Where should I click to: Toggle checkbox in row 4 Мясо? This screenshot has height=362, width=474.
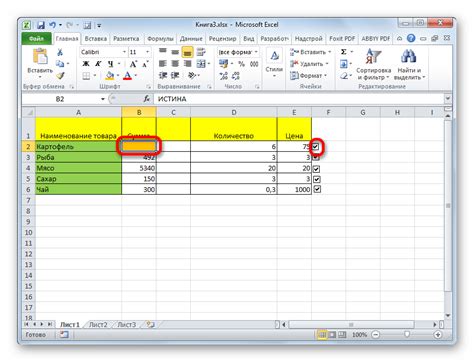316,169
